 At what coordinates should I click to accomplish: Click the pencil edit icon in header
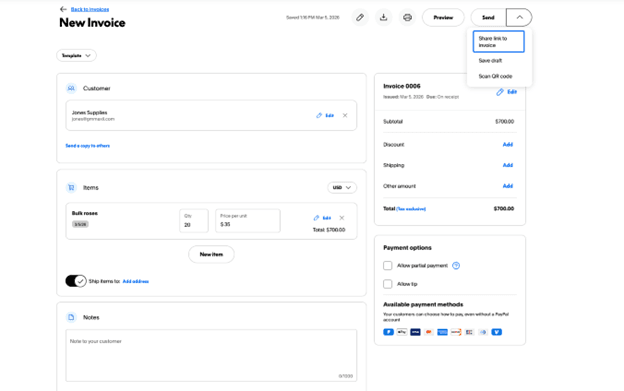point(360,18)
